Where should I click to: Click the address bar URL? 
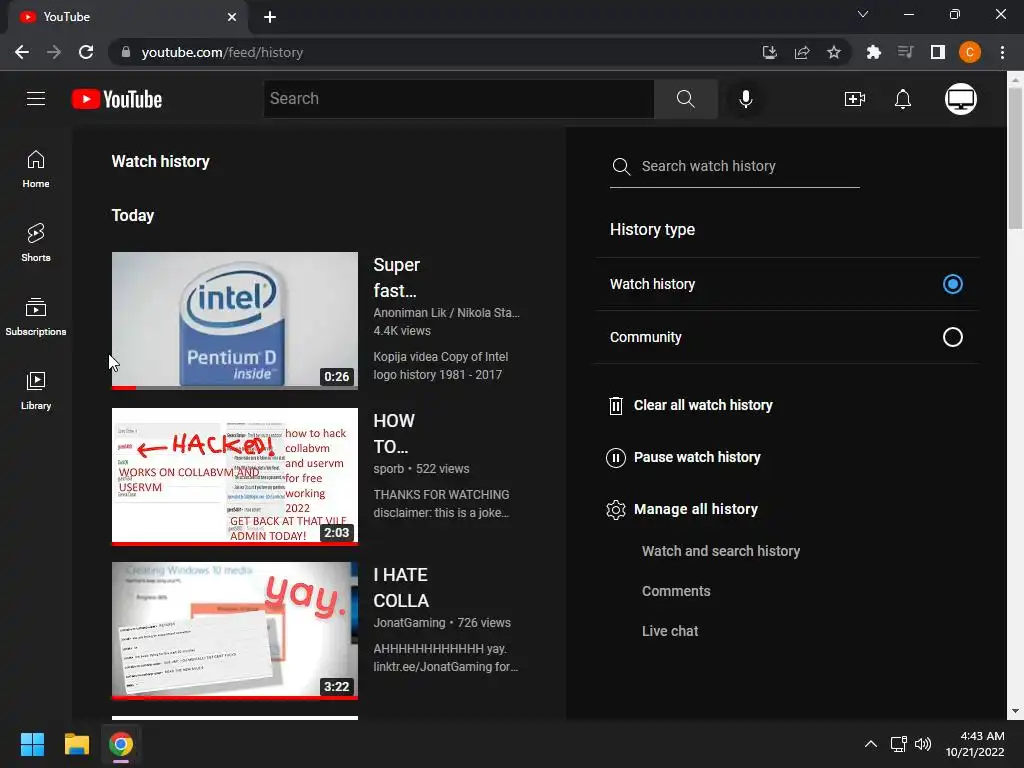pos(222,52)
